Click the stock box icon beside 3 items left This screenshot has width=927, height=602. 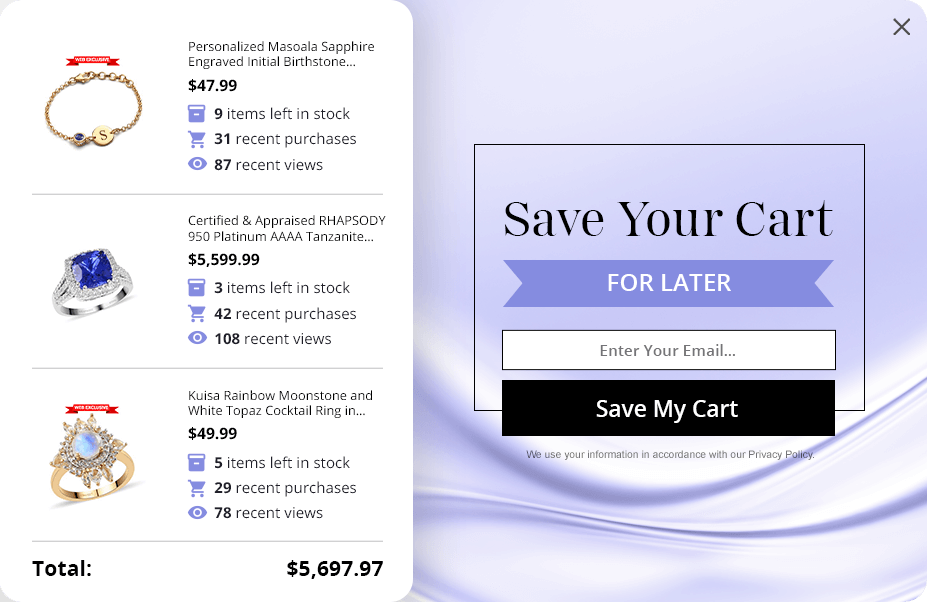point(197,288)
